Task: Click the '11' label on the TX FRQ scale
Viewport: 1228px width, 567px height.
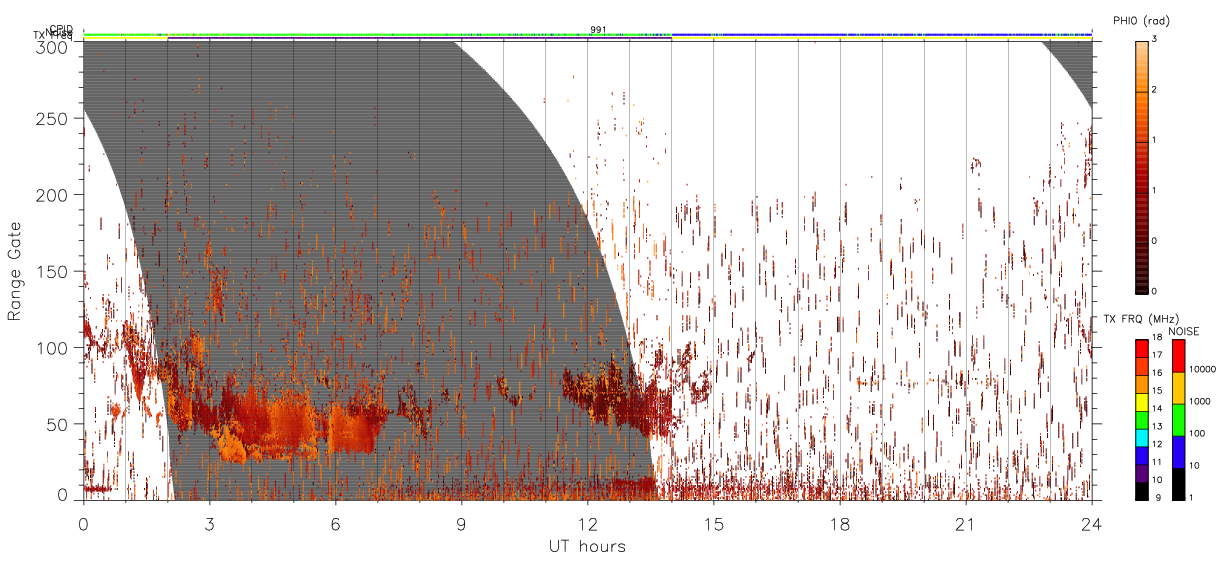Action: point(1156,462)
